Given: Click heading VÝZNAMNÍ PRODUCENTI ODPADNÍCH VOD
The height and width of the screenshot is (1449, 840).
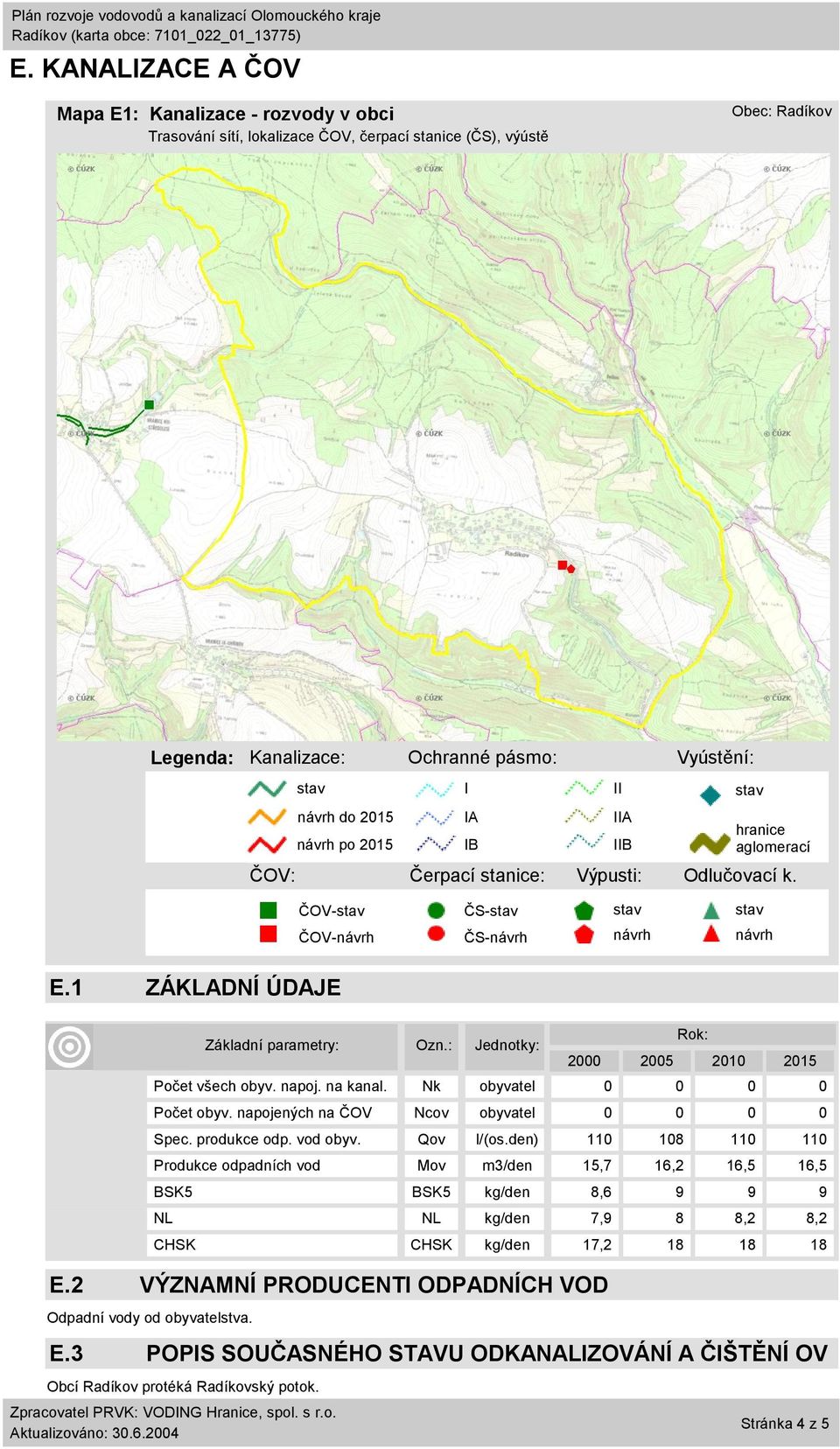Looking at the screenshot, I should coord(374,1284).
